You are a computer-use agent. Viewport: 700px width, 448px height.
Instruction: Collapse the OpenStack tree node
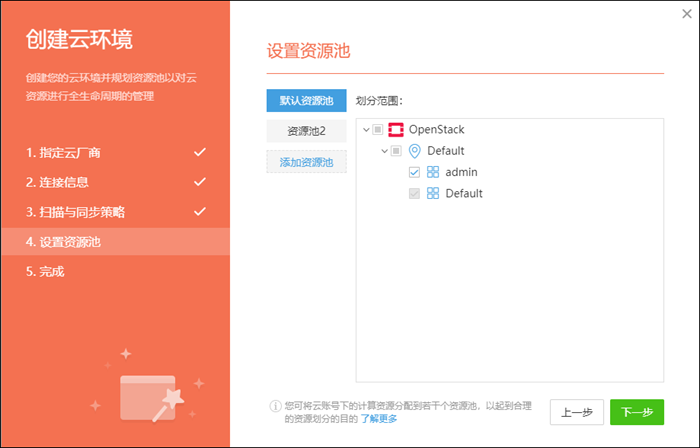pos(365,130)
